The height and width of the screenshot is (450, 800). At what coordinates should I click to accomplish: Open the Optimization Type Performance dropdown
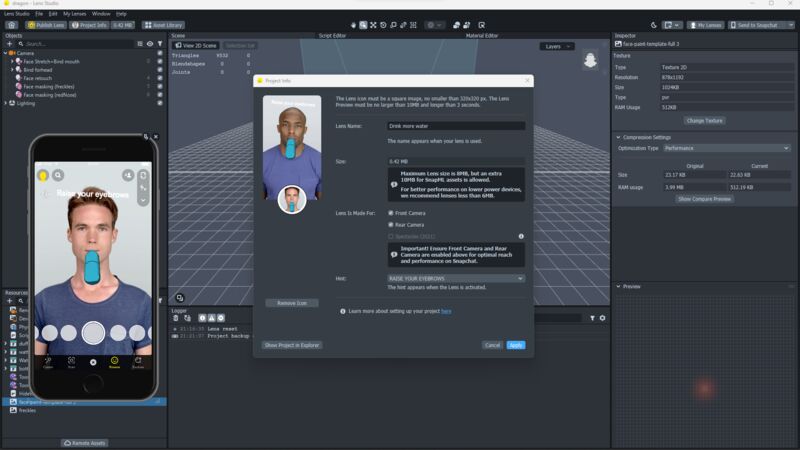coord(727,148)
